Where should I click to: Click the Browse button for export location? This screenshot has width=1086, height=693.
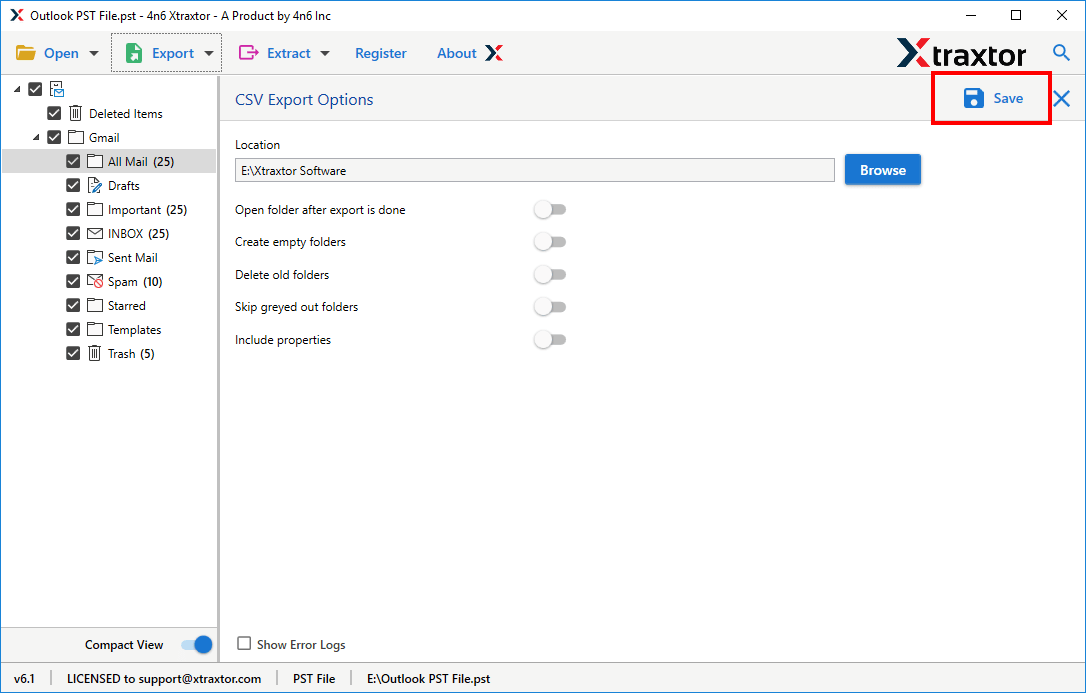click(882, 170)
